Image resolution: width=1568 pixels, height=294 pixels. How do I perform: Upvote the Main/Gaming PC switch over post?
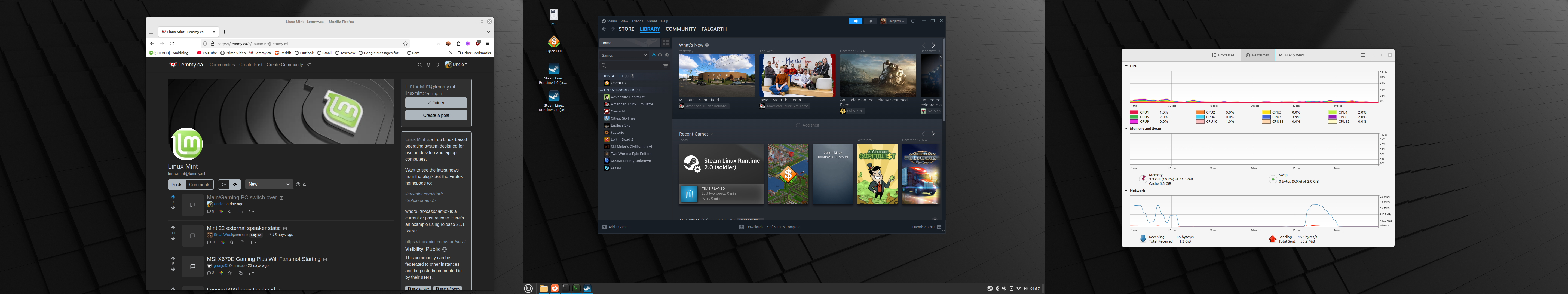pos(173,197)
